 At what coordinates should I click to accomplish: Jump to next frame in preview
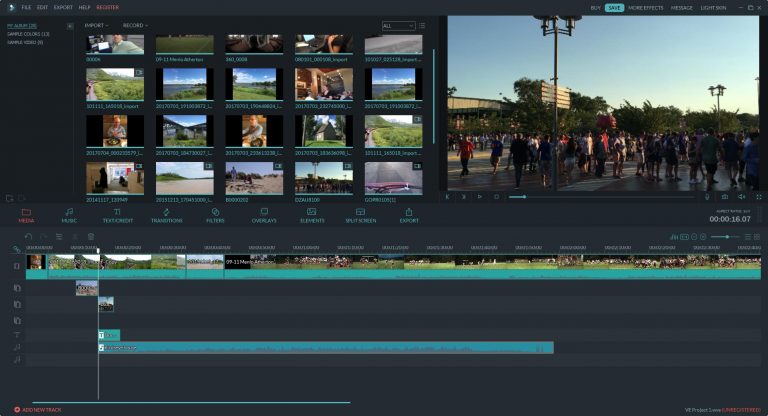463,196
